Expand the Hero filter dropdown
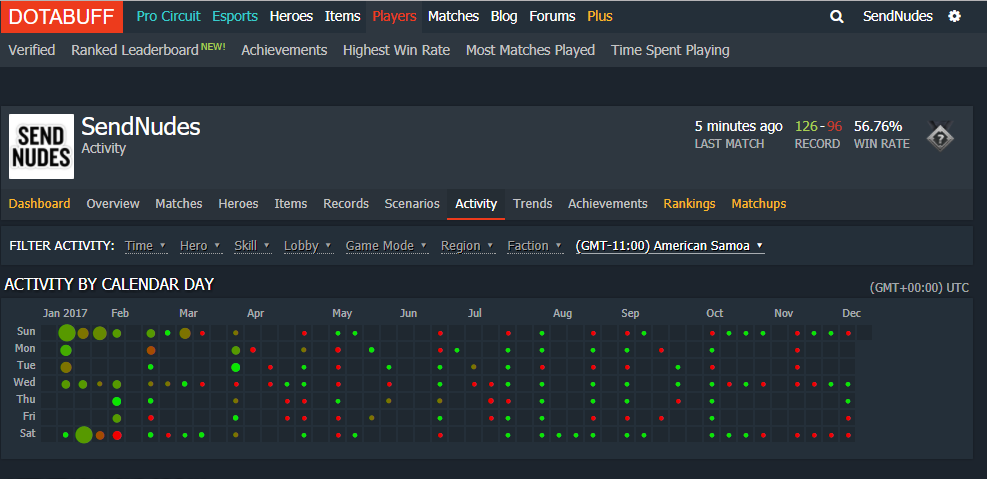The height and width of the screenshot is (479, 987). (198, 246)
